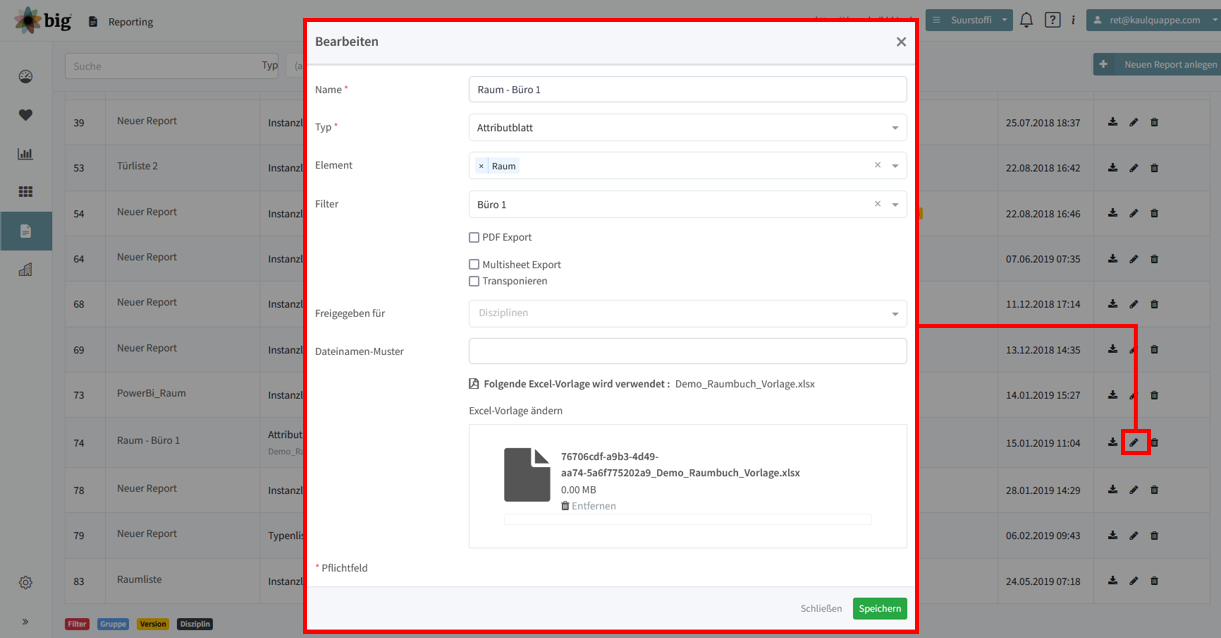The height and width of the screenshot is (638, 1221).
Task: Click the dark Disziplin legend tag
Action: (x=195, y=624)
